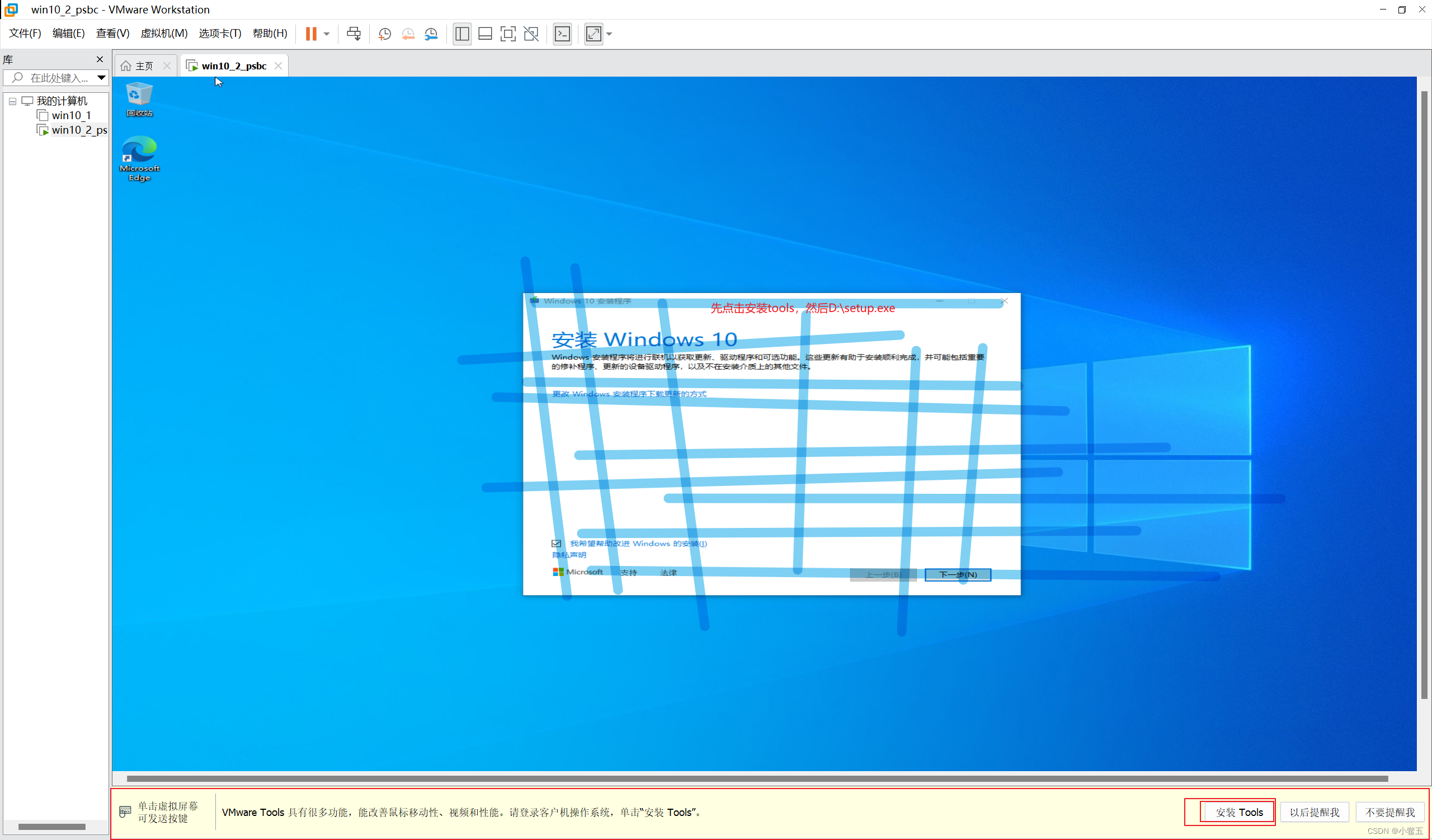Check the help improve Windows installation checkbox
Screen dimensions: 1432x840
[x=557, y=544]
